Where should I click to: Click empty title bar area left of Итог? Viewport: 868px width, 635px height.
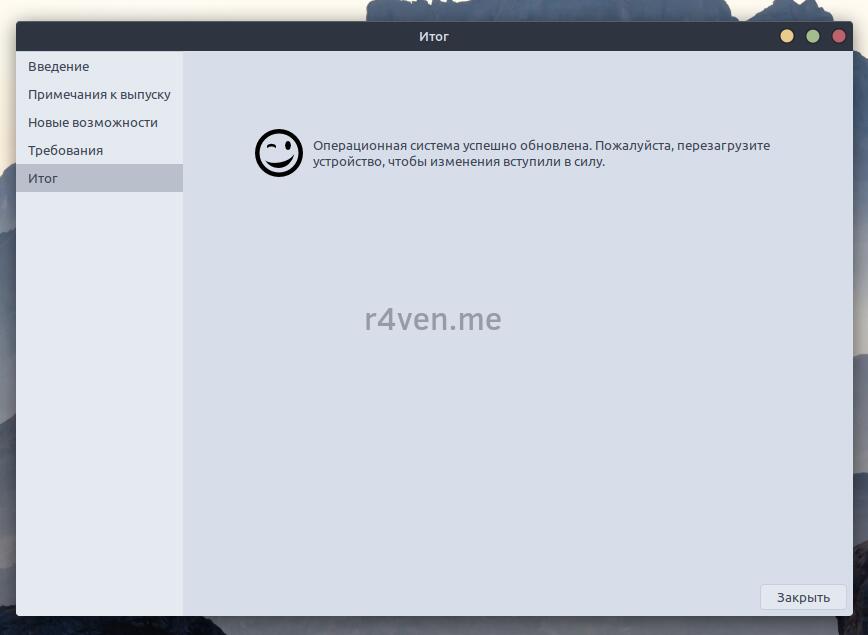[200, 37]
